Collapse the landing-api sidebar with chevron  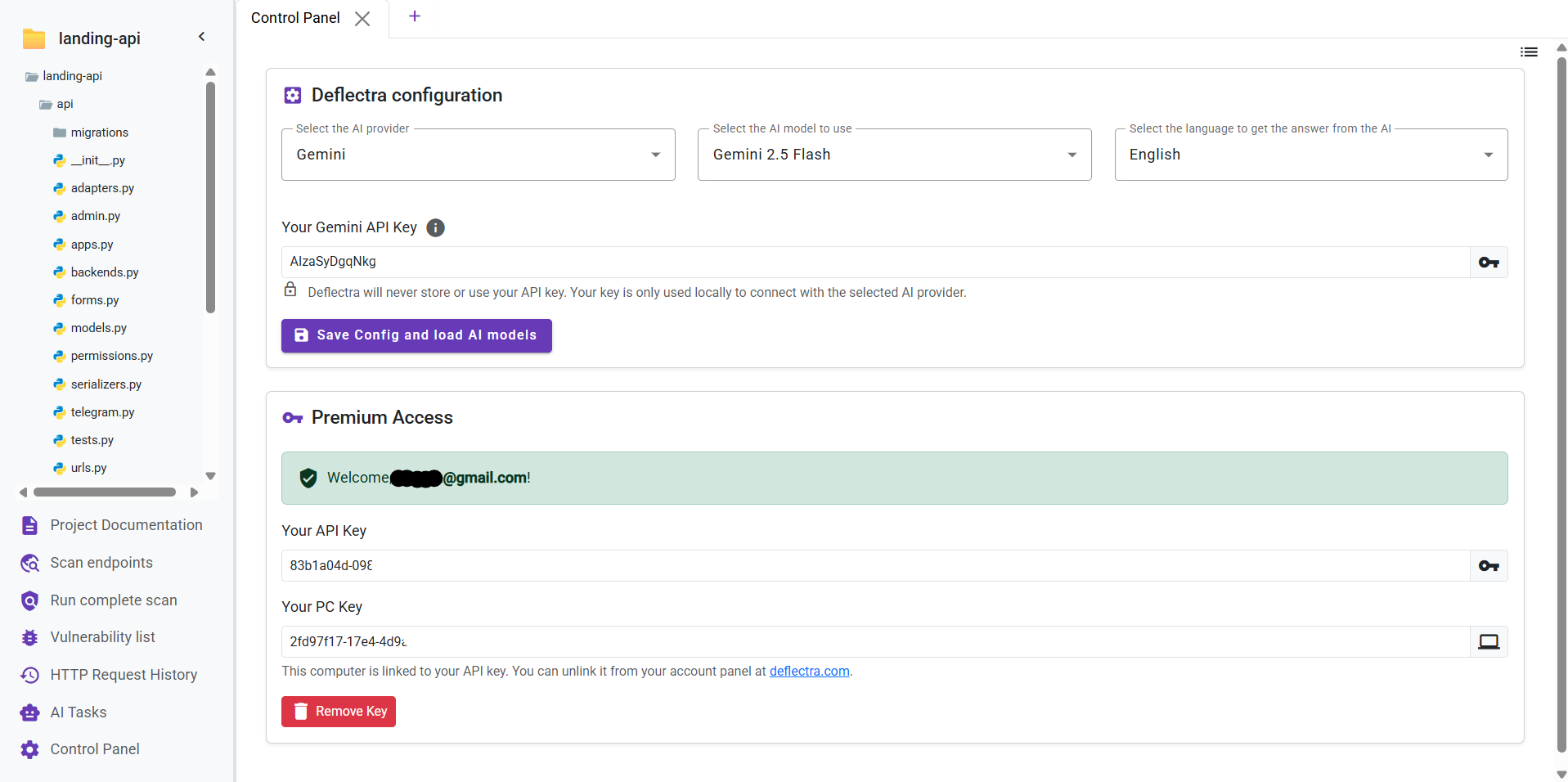(x=201, y=37)
